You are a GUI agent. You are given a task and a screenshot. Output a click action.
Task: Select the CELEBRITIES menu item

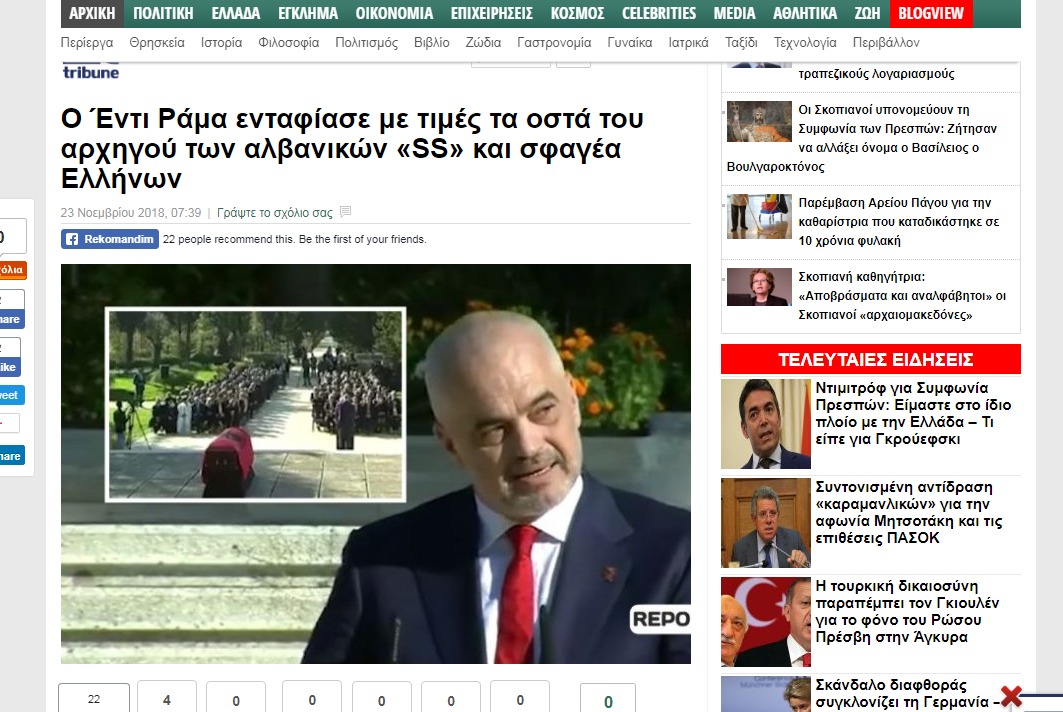coord(658,13)
